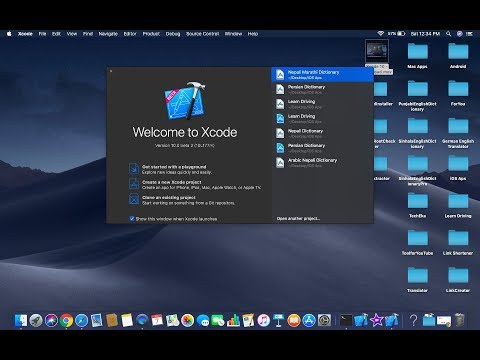
Task: Open Finder from the Dock
Action: 21,320
